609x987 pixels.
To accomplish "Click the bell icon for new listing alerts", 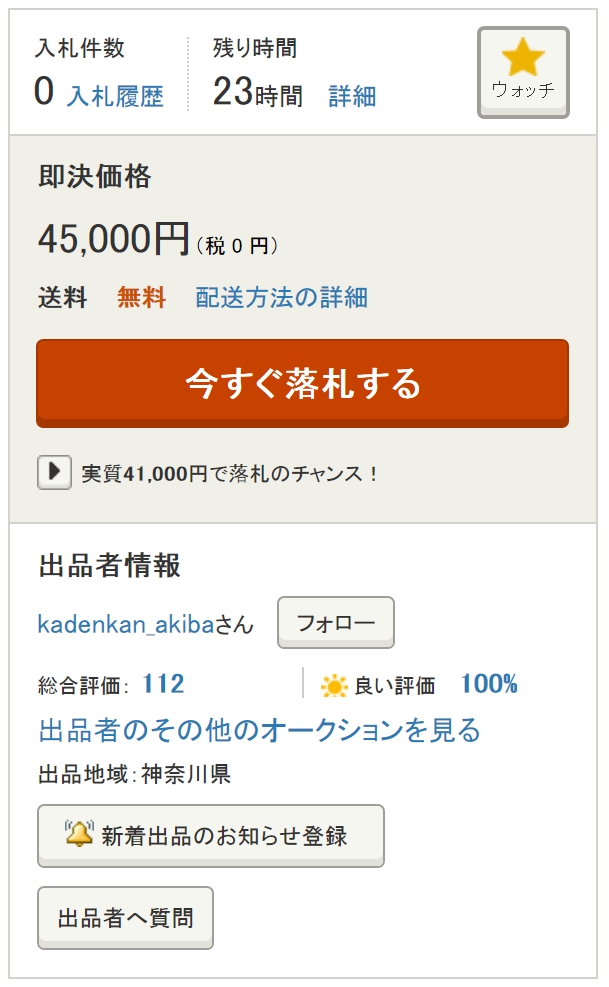I will pos(79,833).
